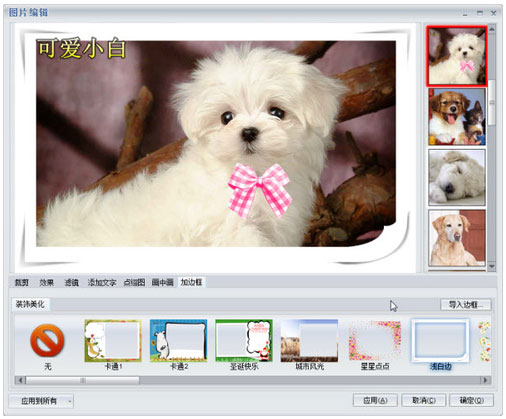Image resolution: width=506 pixels, height=419 pixels.
Task: Open the 应用到所有 dropdown arrow
Action: coord(70,401)
